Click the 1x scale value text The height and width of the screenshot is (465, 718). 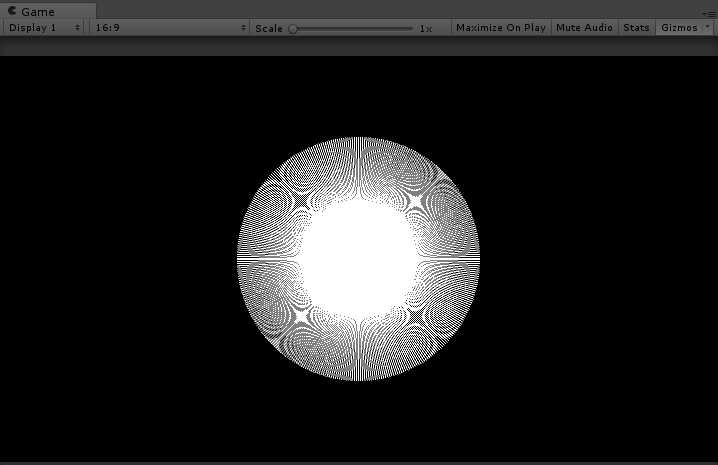click(426, 28)
